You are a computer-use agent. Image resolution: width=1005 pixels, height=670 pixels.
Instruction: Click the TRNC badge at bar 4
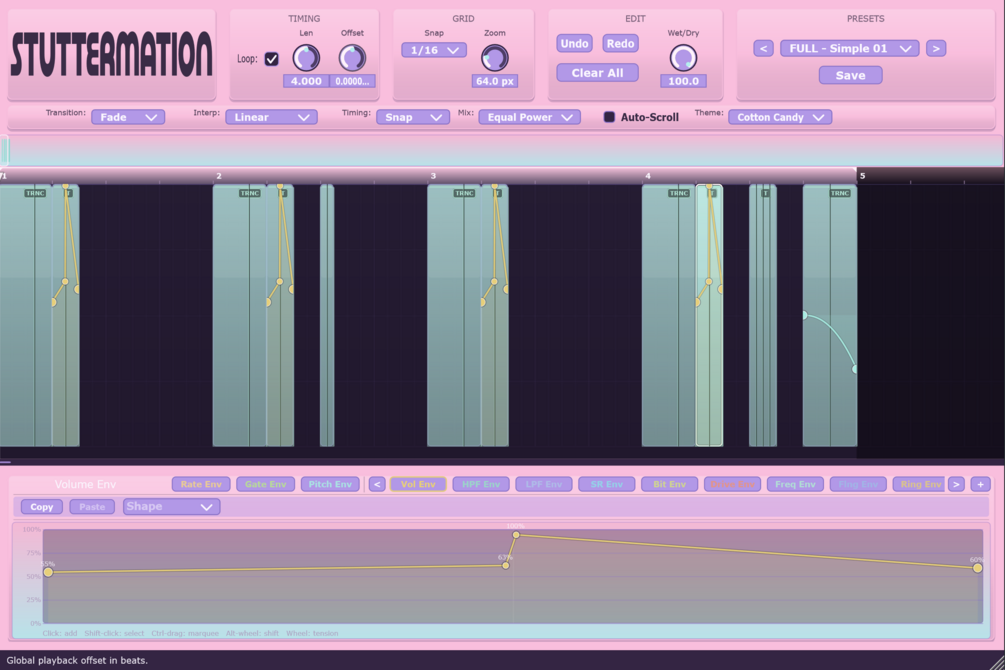click(679, 193)
